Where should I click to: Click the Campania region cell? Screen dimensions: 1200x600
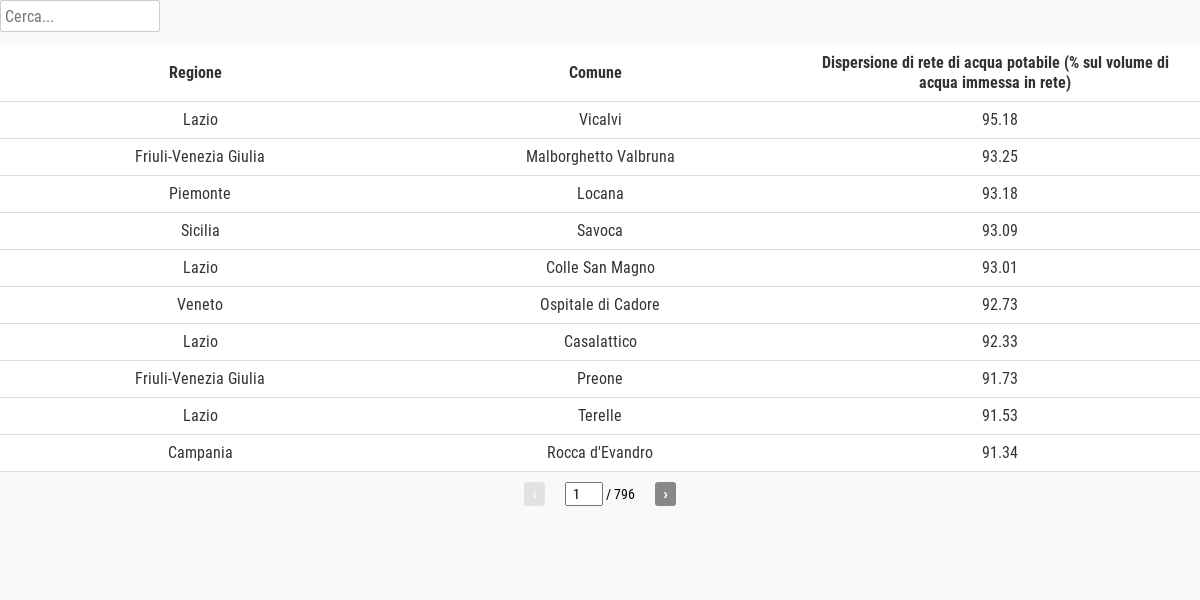pos(200,453)
